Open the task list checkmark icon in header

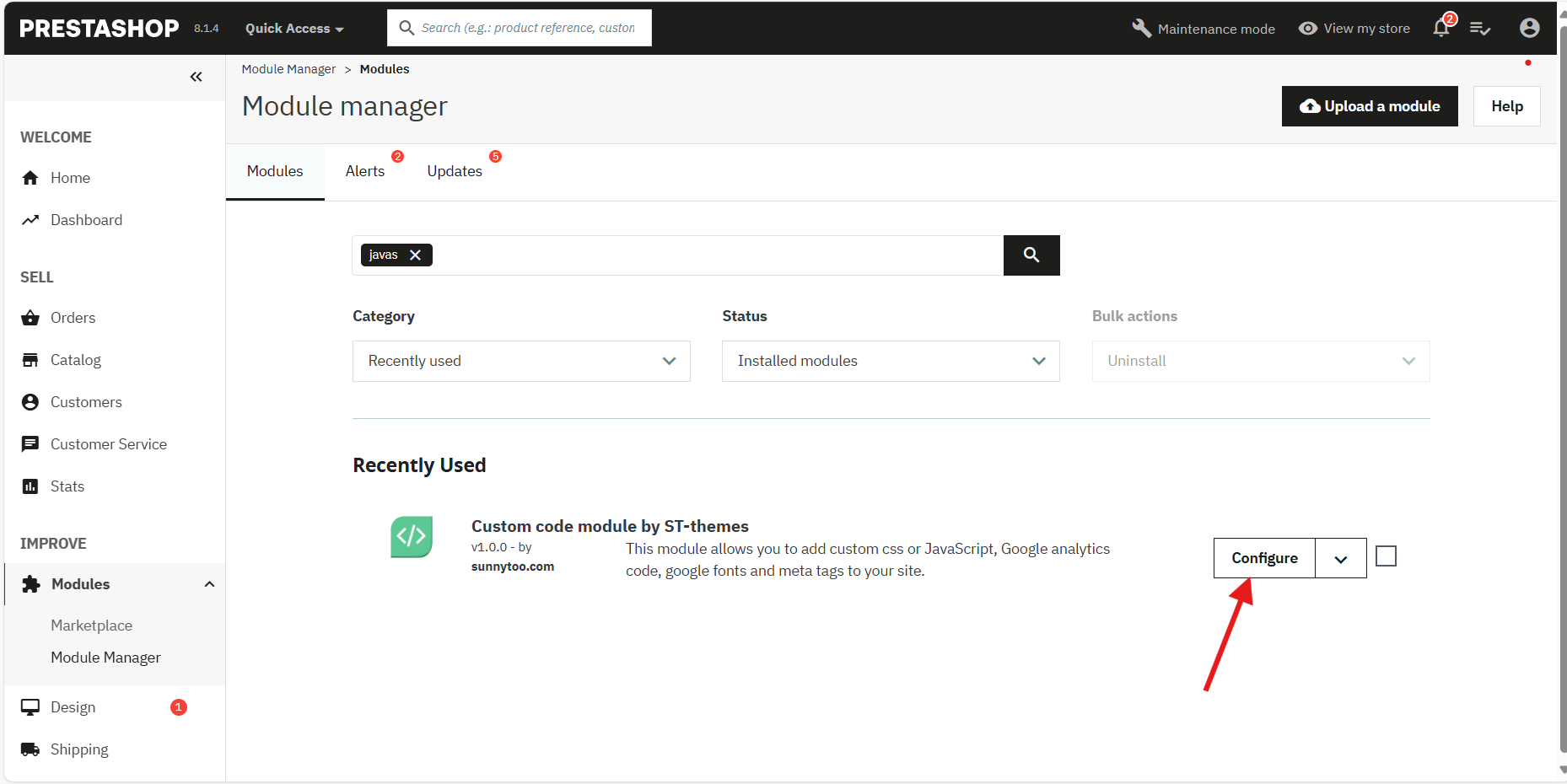click(1480, 29)
